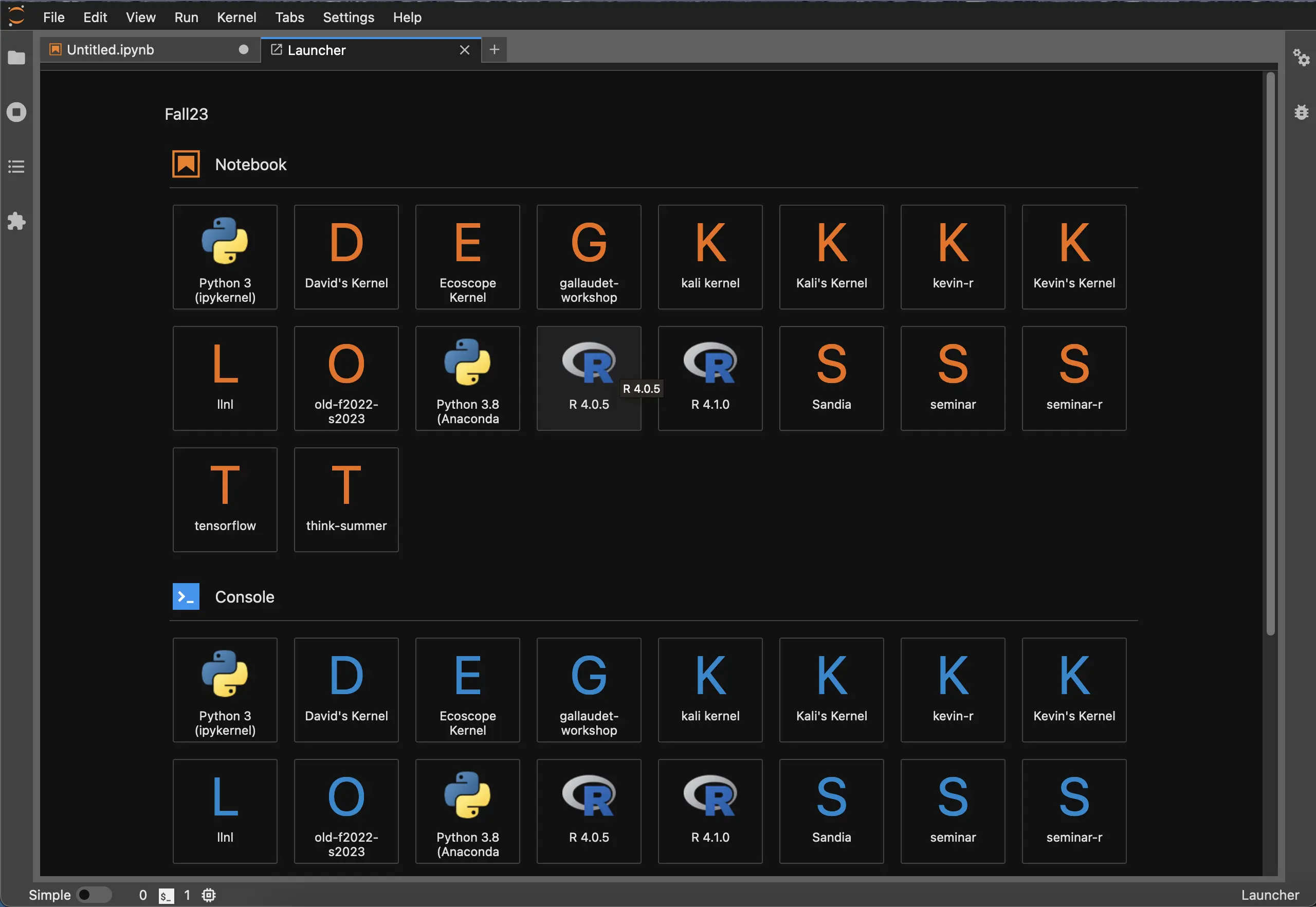Open Python 3.8 (Anaconda) console tile

point(468,811)
